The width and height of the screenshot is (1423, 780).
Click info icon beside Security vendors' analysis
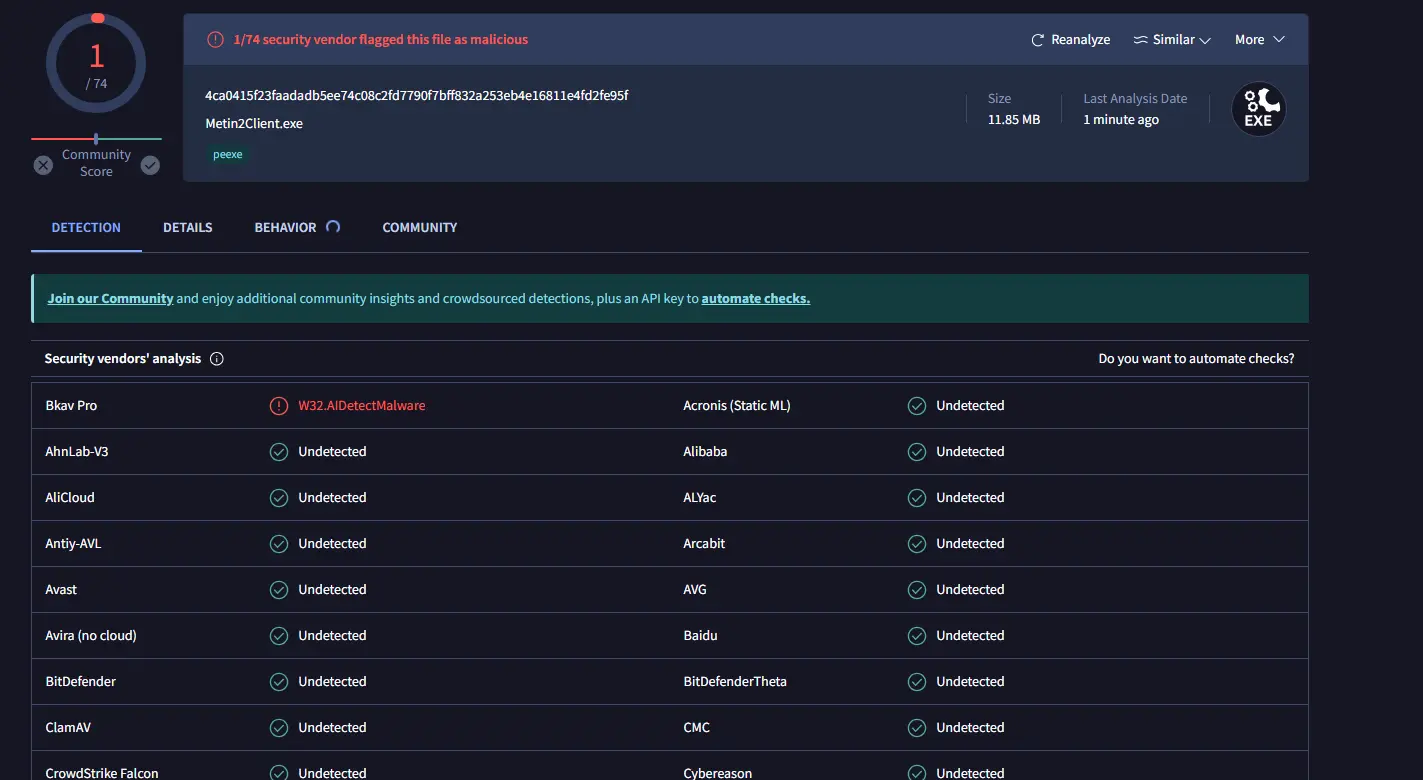pyautogui.click(x=217, y=359)
